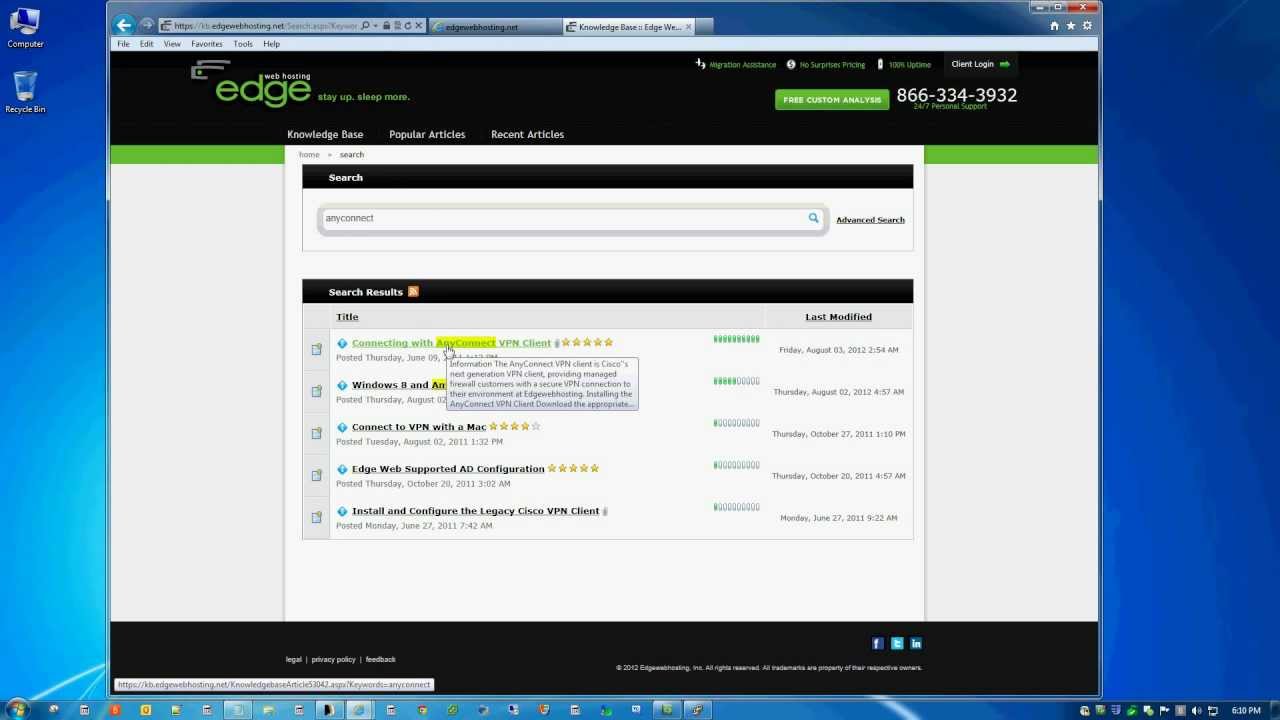Click the browser Back arrow button

123,25
